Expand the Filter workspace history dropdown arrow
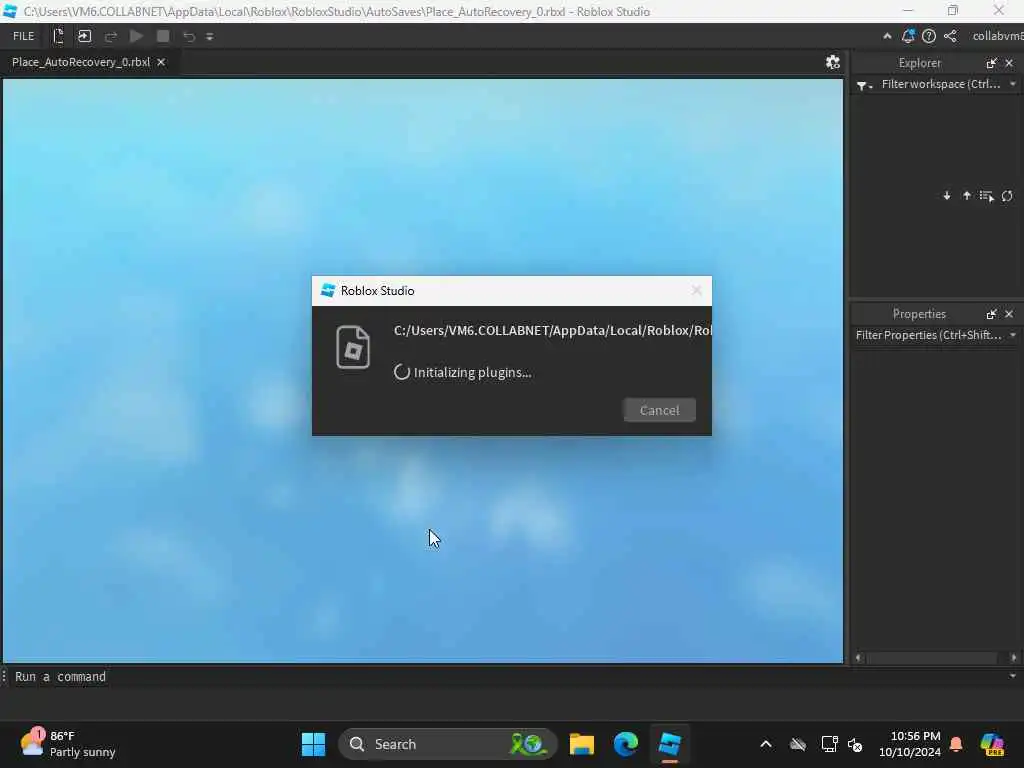Viewport: 1024px width, 768px height. tap(1013, 84)
